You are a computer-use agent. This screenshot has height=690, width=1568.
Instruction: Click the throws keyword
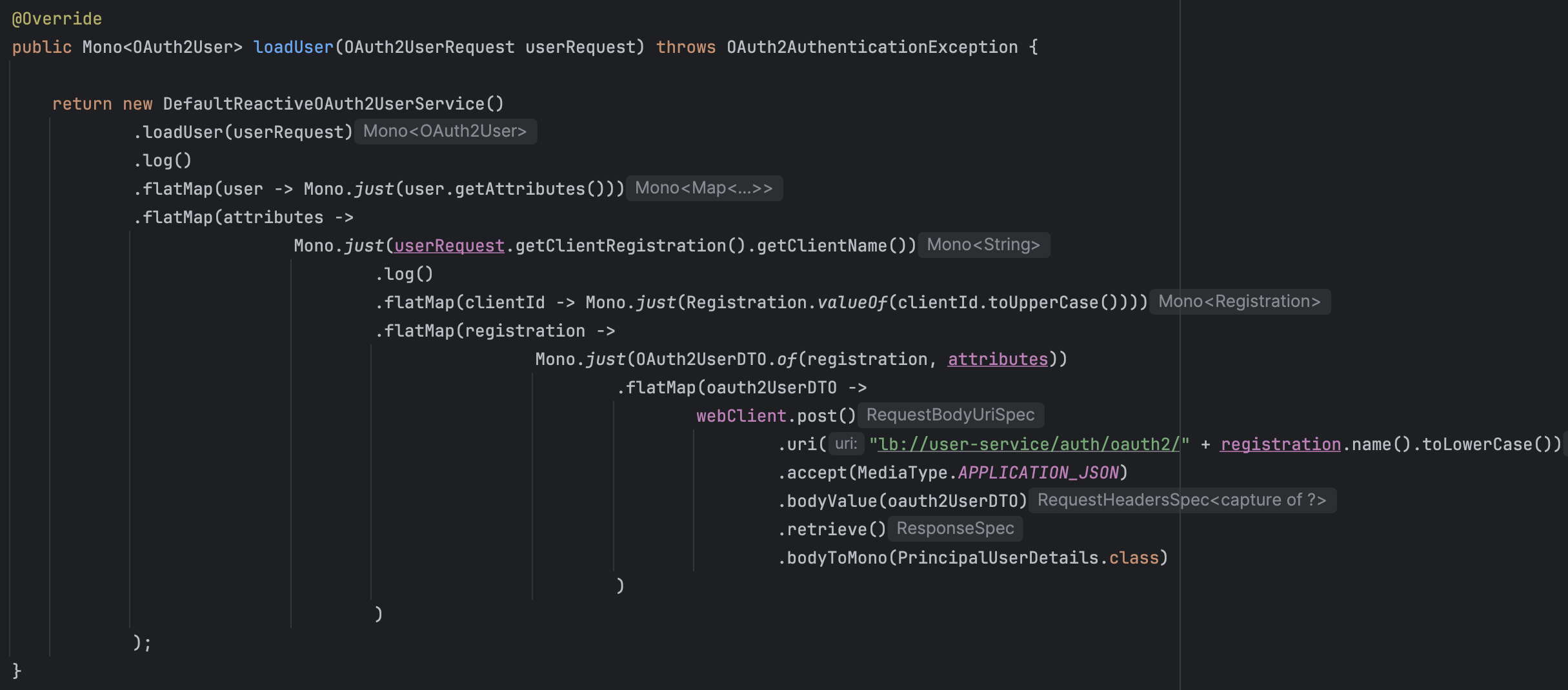click(x=686, y=47)
